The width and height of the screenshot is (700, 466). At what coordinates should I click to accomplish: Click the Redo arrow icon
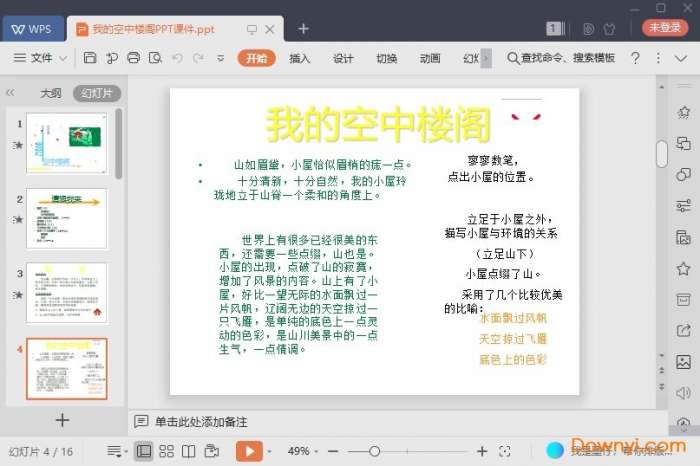click(x=198, y=58)
